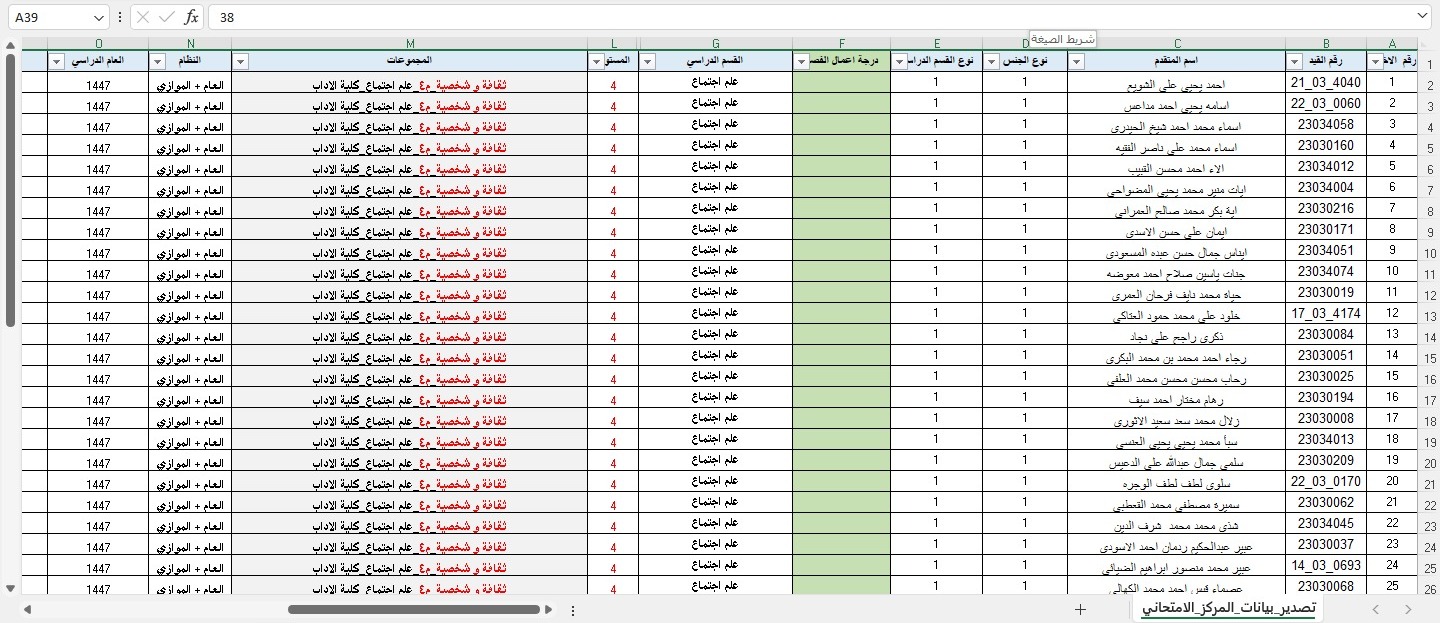
Task: Open the Name Box dropdown arrow
Action: coord(98,17)
